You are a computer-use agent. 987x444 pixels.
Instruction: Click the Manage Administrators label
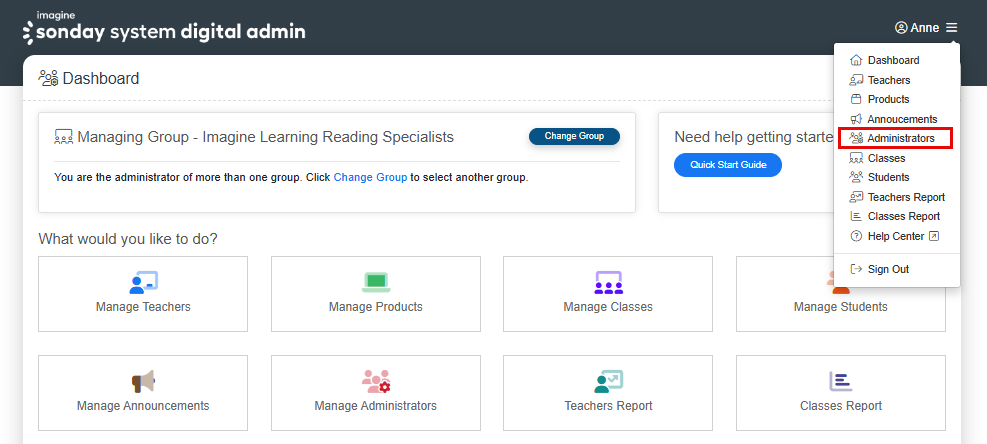click(x=376, y=406)
